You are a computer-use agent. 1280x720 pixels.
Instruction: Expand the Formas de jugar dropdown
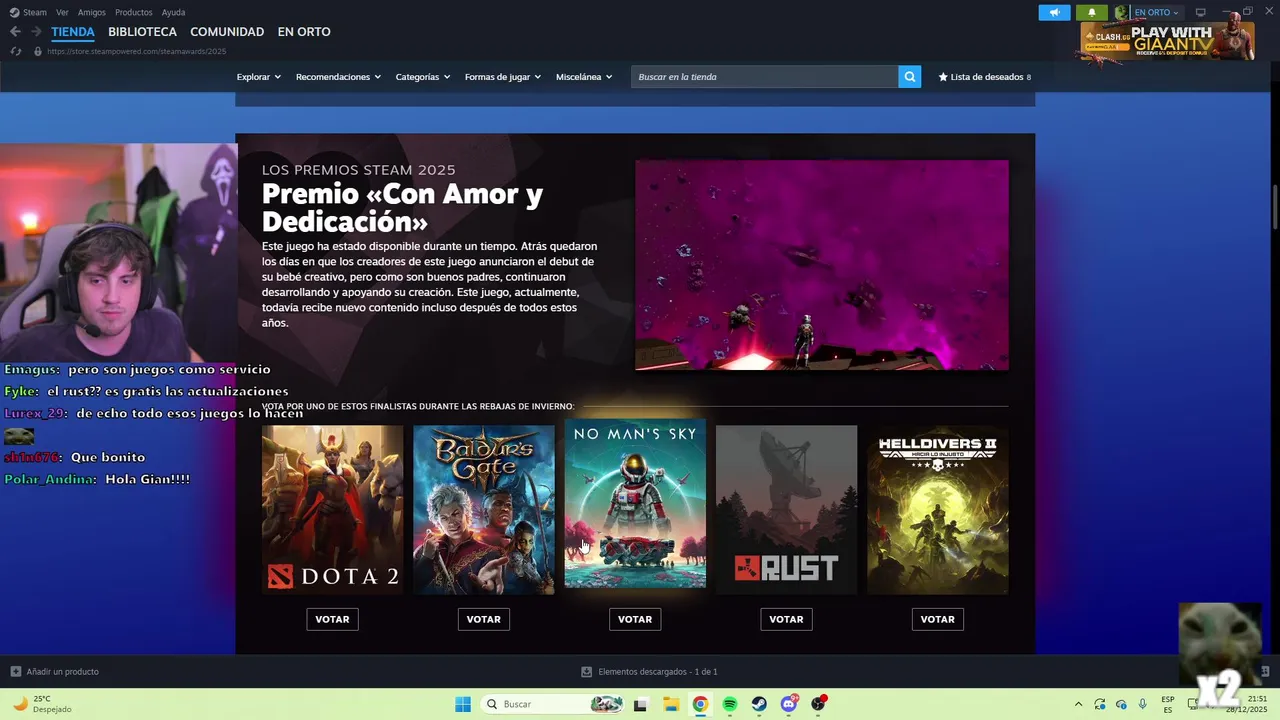(x=502, y=77)
